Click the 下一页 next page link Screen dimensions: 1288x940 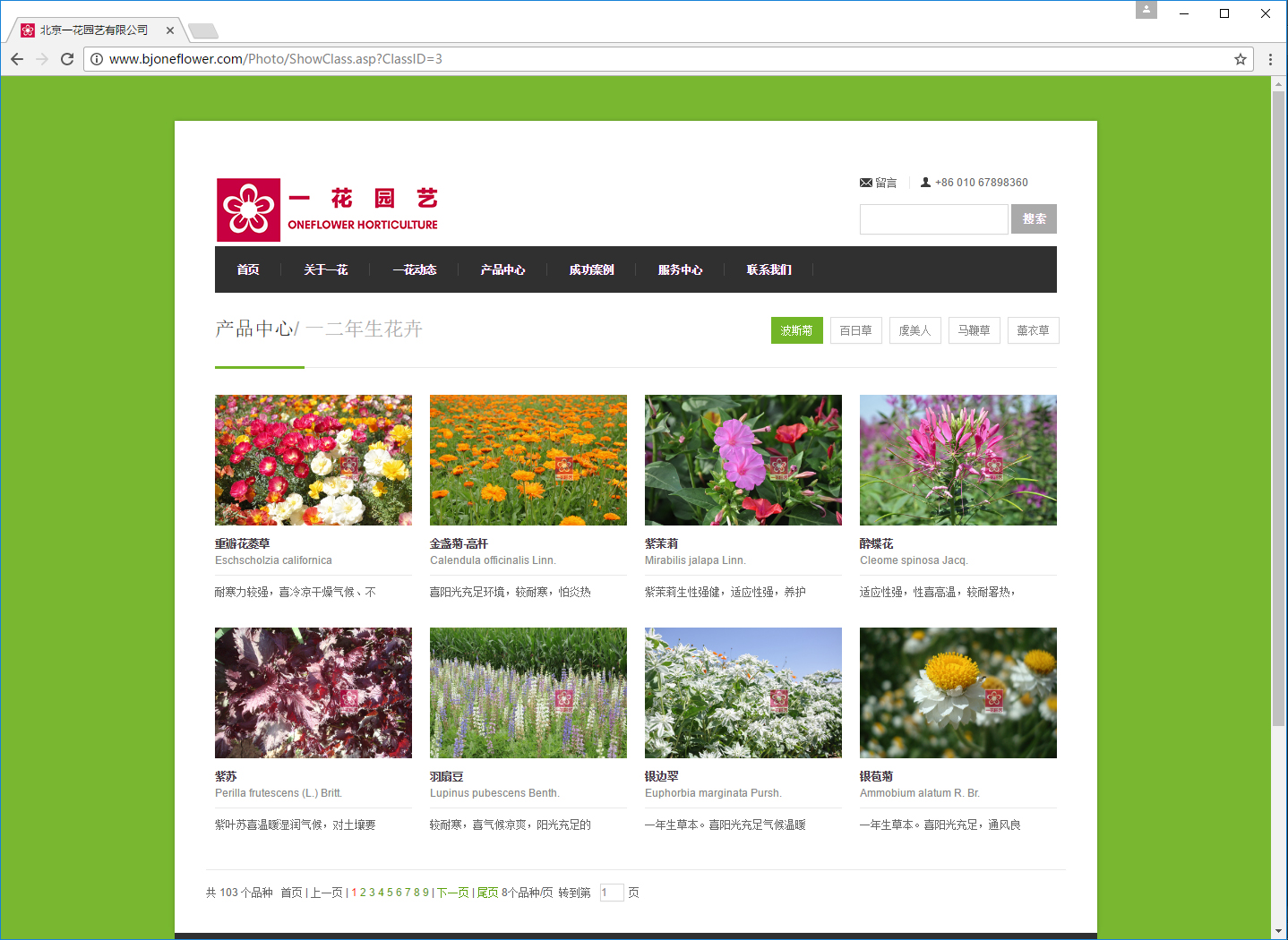point(452,893)
